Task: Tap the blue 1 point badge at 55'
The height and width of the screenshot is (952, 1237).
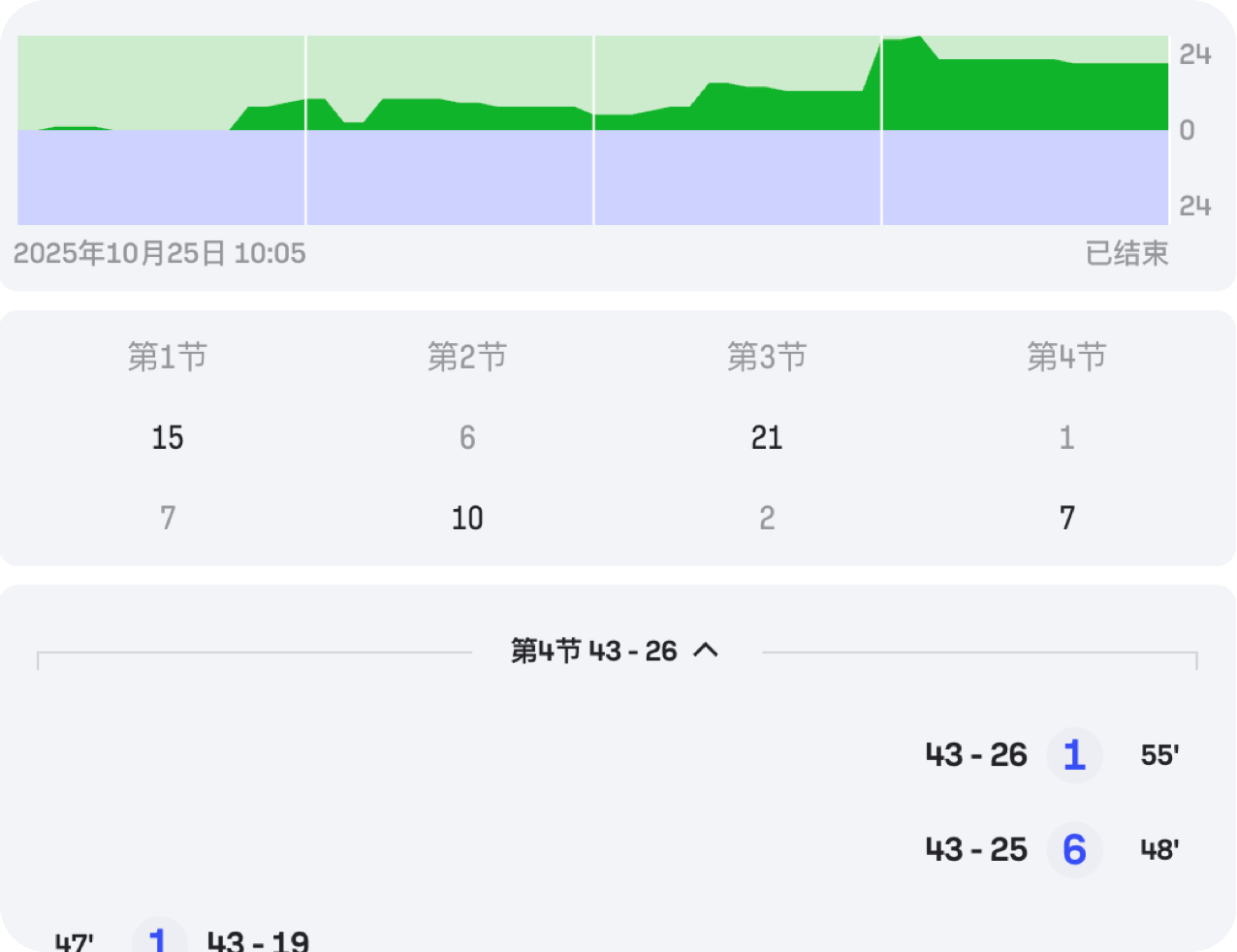Action: tap(1074, 755)
